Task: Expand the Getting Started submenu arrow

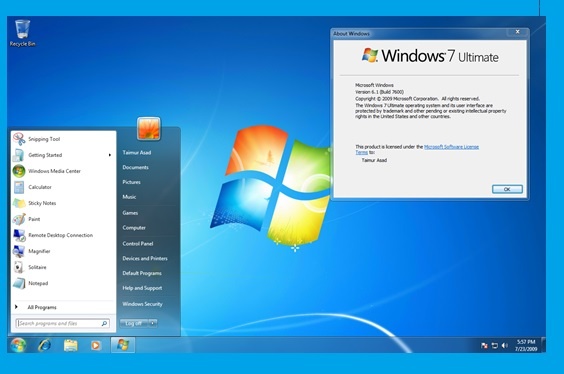Action: tap(110, 155)
